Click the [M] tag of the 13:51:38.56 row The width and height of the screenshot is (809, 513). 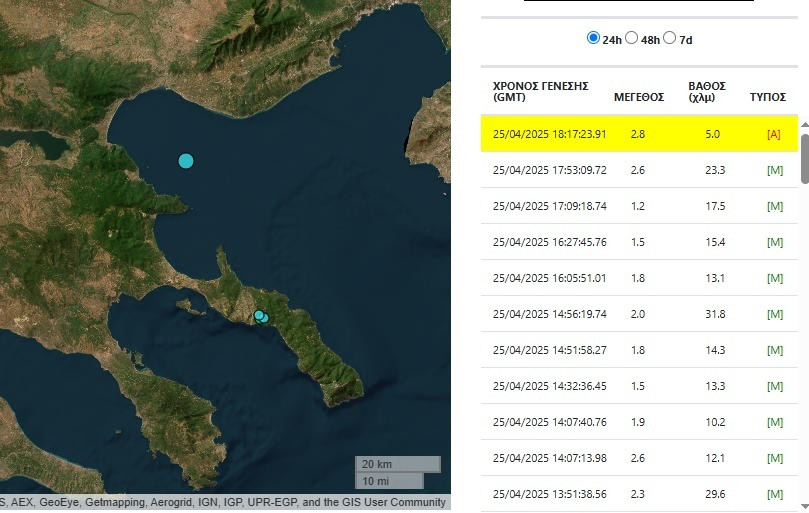point(775,494)
